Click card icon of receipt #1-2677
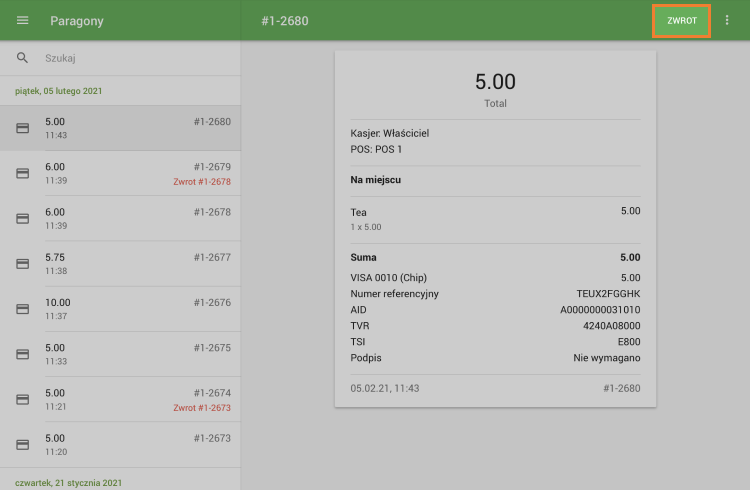Image resolution: width=750 pixels, height=490 pixels. pos(22,264)
